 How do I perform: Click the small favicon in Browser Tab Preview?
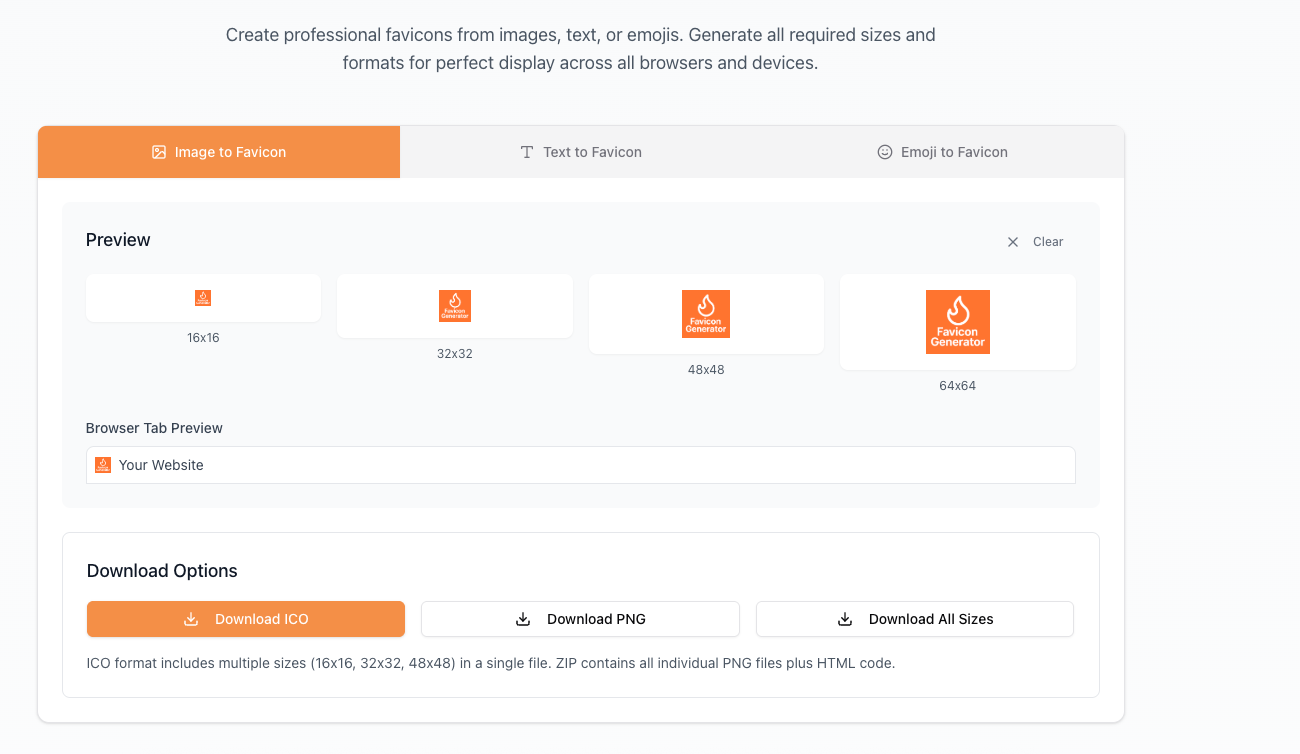103,465
